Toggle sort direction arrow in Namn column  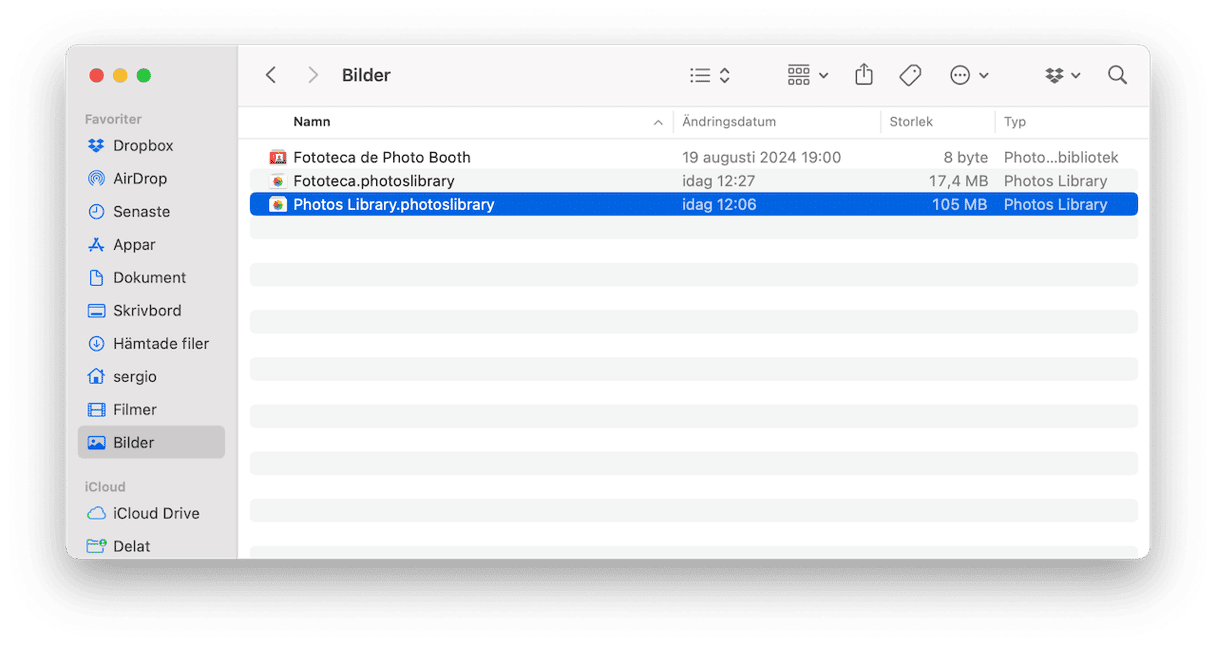click(658, 123)
